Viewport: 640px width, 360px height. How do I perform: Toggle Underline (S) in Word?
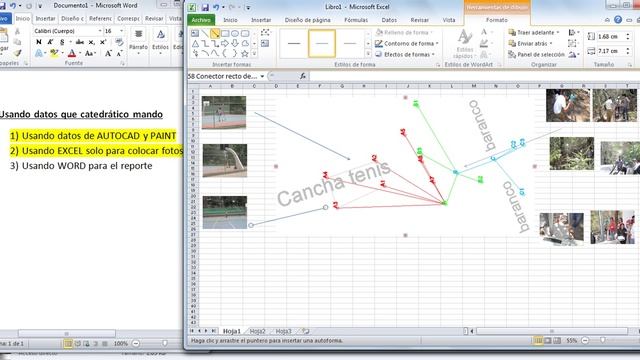point(62,42)
